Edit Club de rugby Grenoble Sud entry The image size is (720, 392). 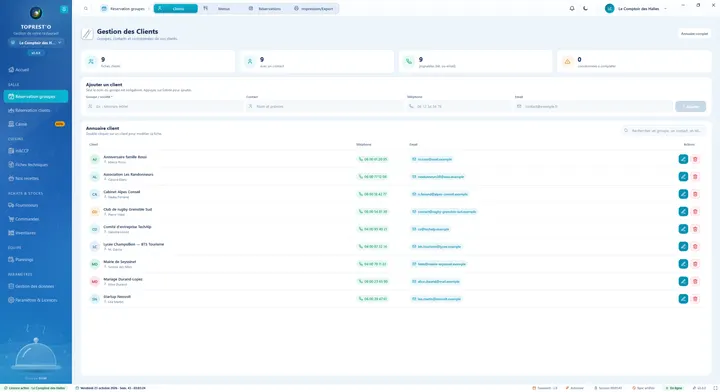pos(683,212)
